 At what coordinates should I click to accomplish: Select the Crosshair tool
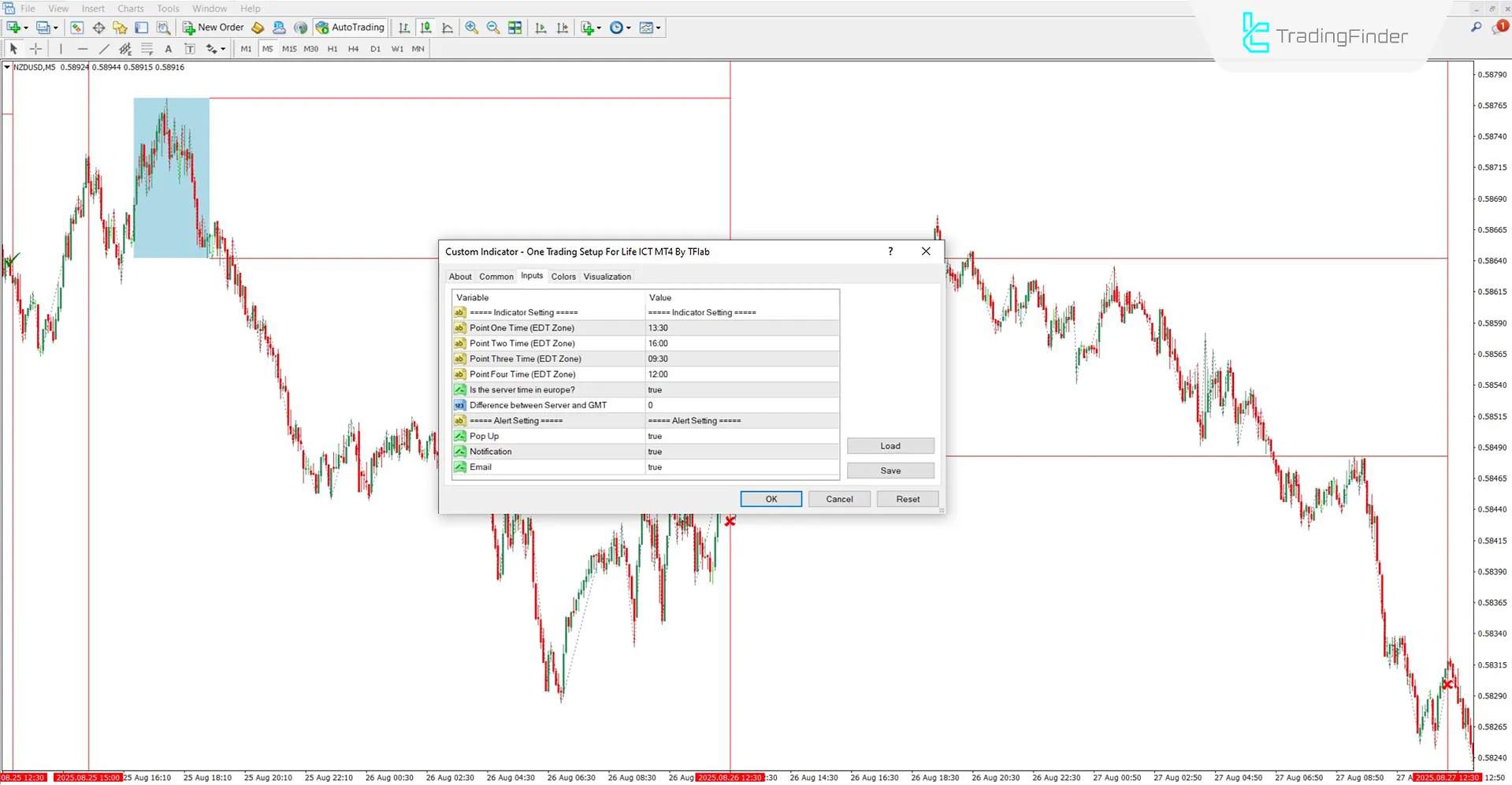pos(35,48)
